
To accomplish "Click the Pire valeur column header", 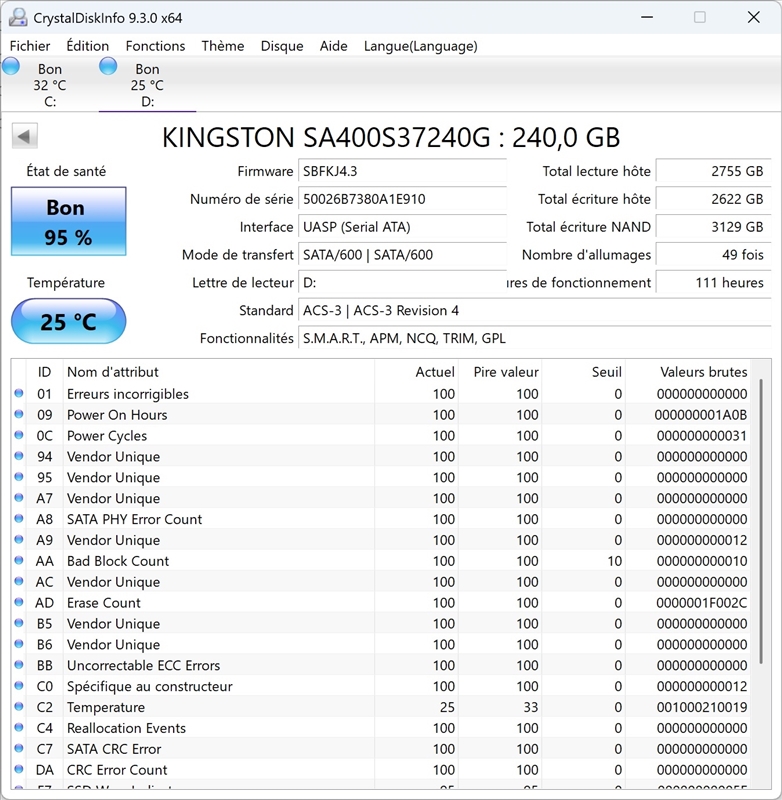I will tap(500, 372).
